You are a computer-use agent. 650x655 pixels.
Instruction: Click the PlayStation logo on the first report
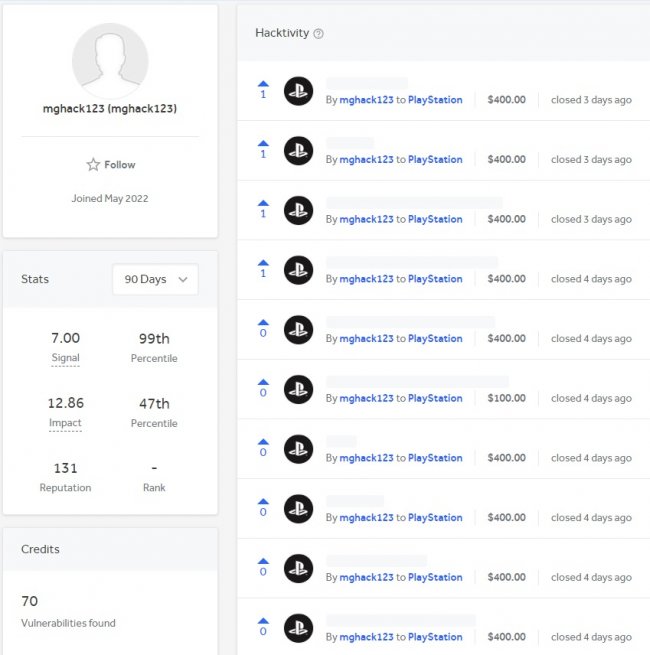coord(298,91)
